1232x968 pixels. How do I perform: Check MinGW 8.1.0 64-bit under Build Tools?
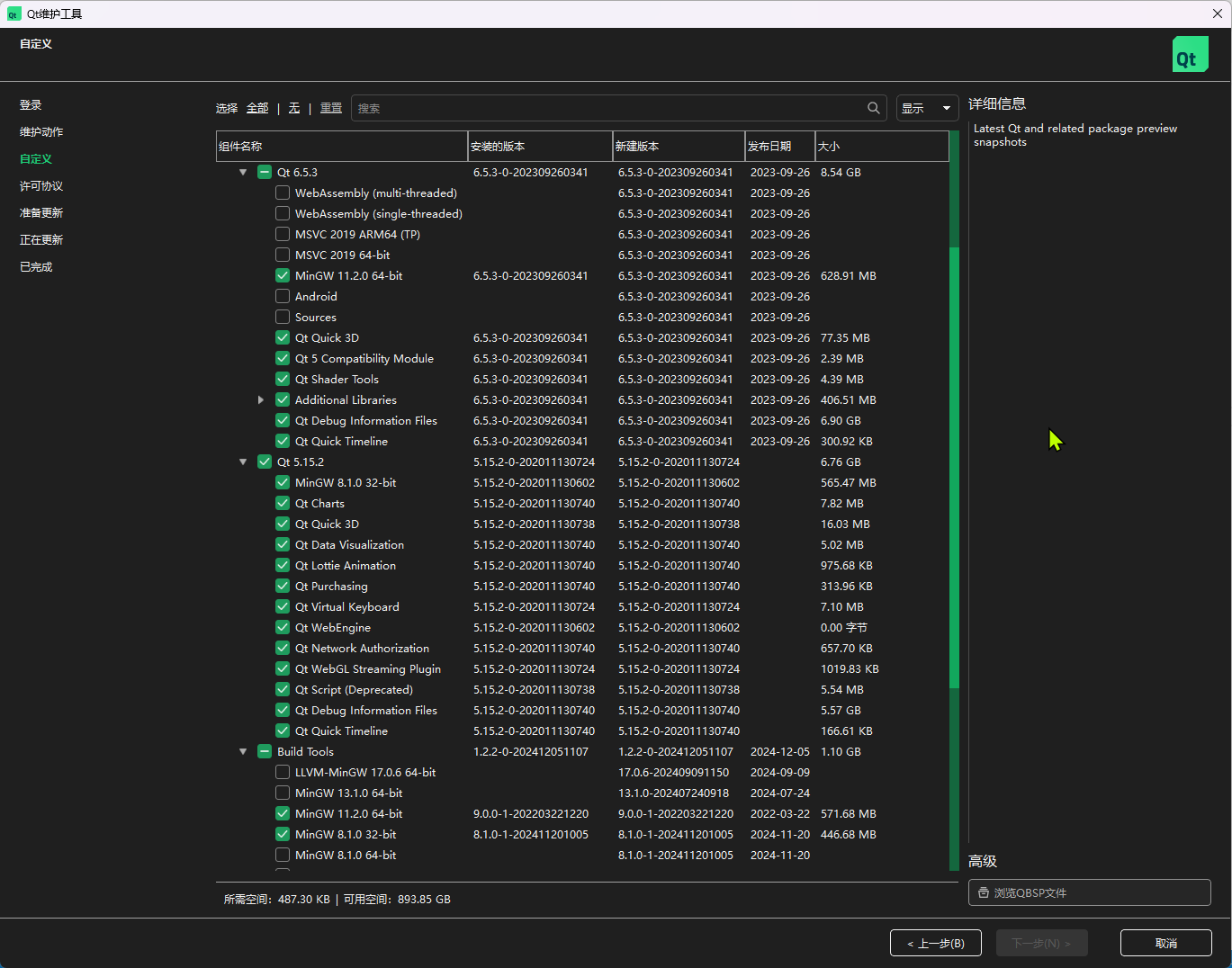pos(283,855)
